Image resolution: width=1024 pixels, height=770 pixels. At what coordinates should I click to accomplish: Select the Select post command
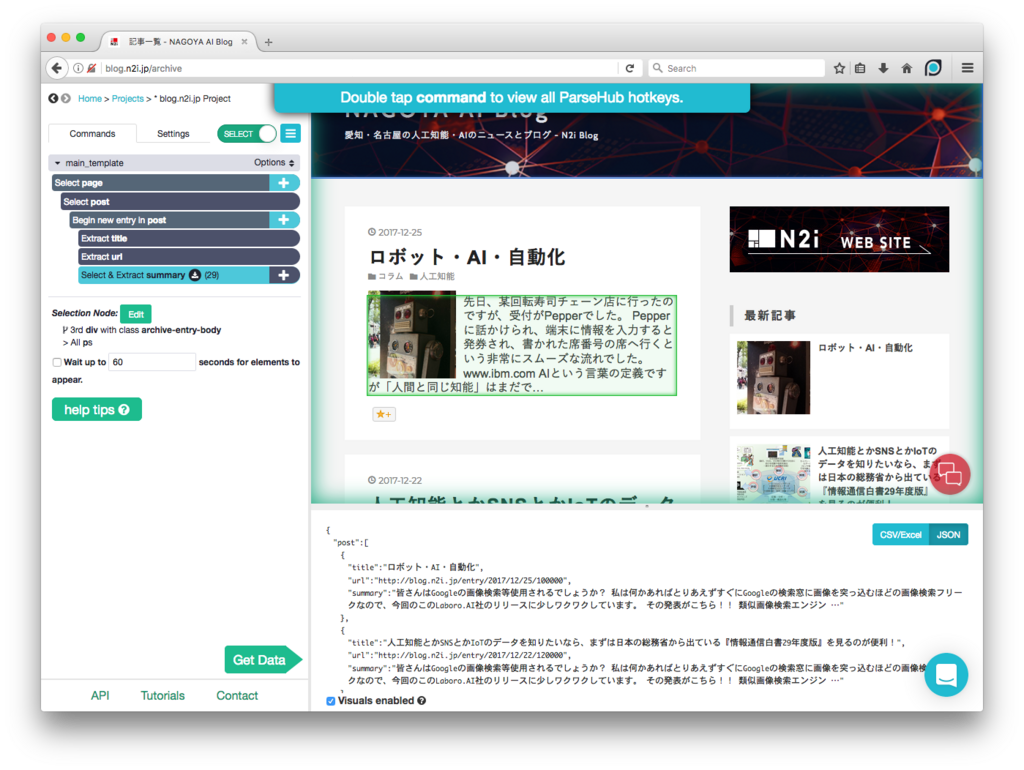point(180,202)
